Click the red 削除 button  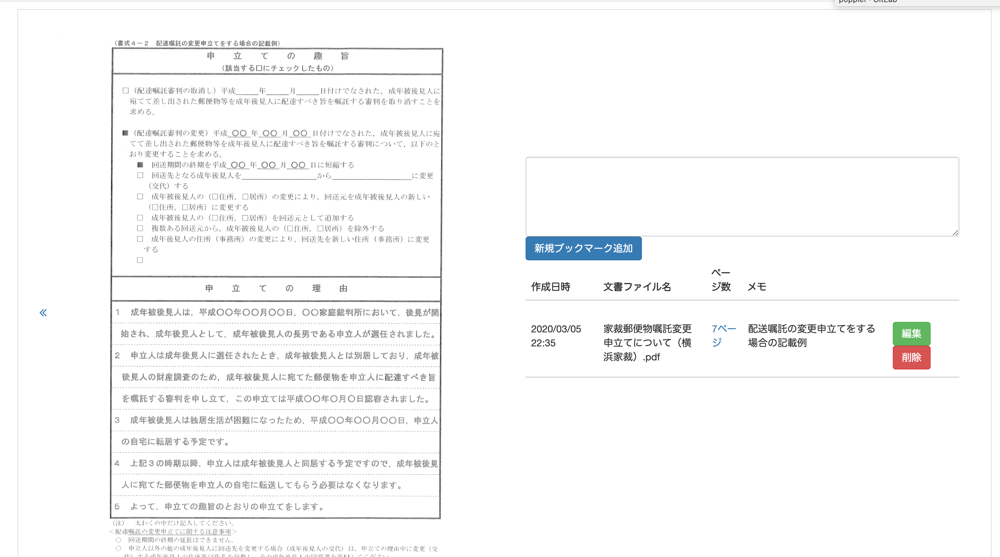coord(911,358)
